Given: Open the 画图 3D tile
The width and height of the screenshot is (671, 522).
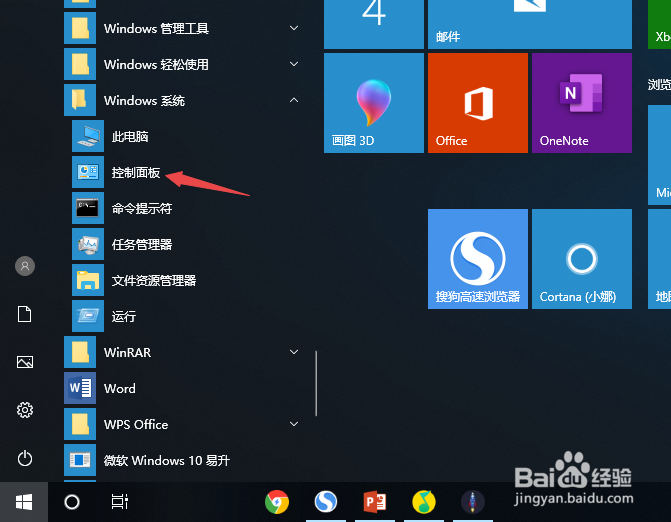Looking at the screenshot, I should (x=374, y=103).
